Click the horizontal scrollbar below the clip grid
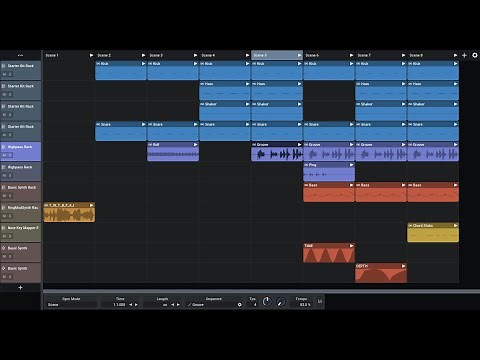 point(261,291)
